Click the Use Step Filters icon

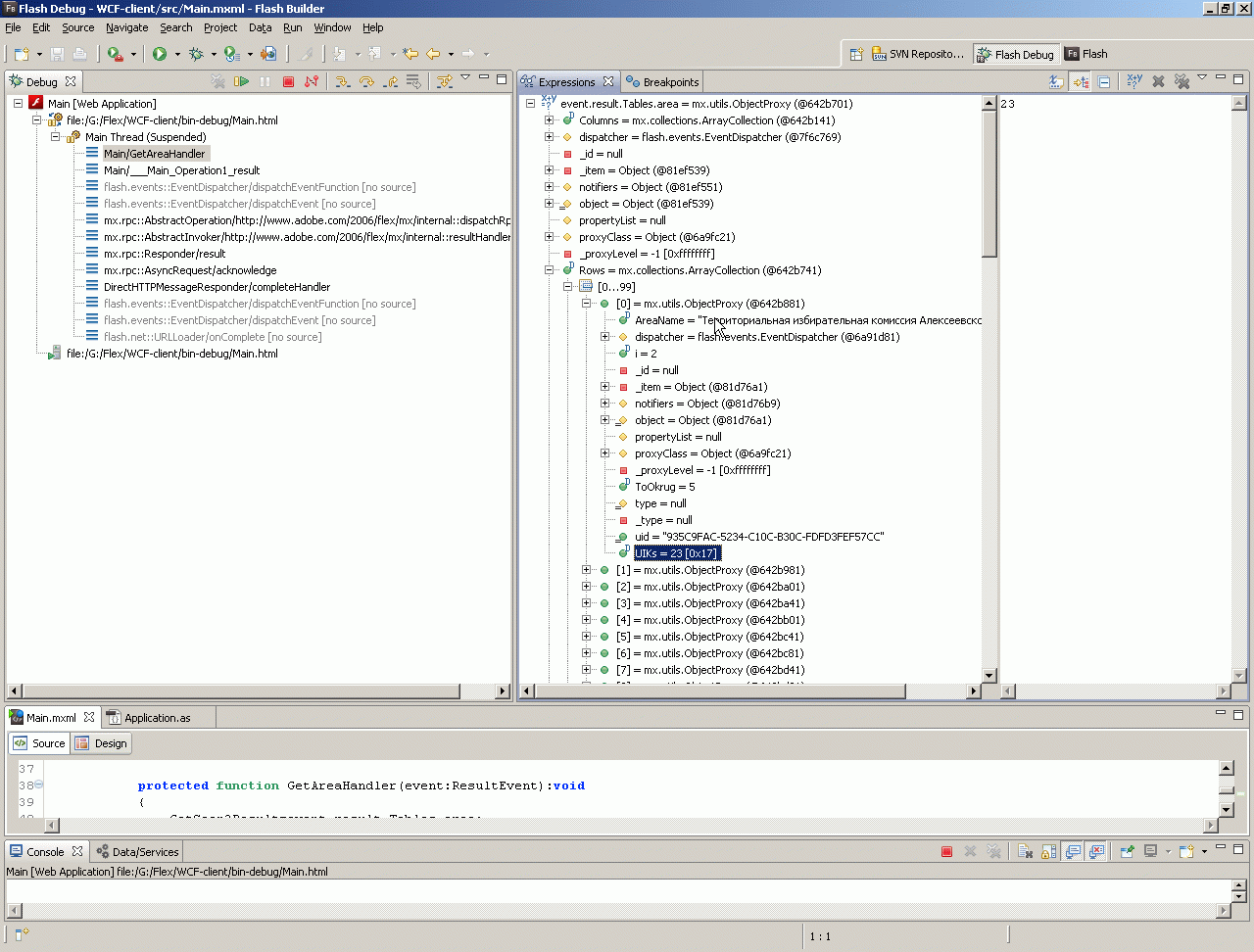[x=445, y=81]
